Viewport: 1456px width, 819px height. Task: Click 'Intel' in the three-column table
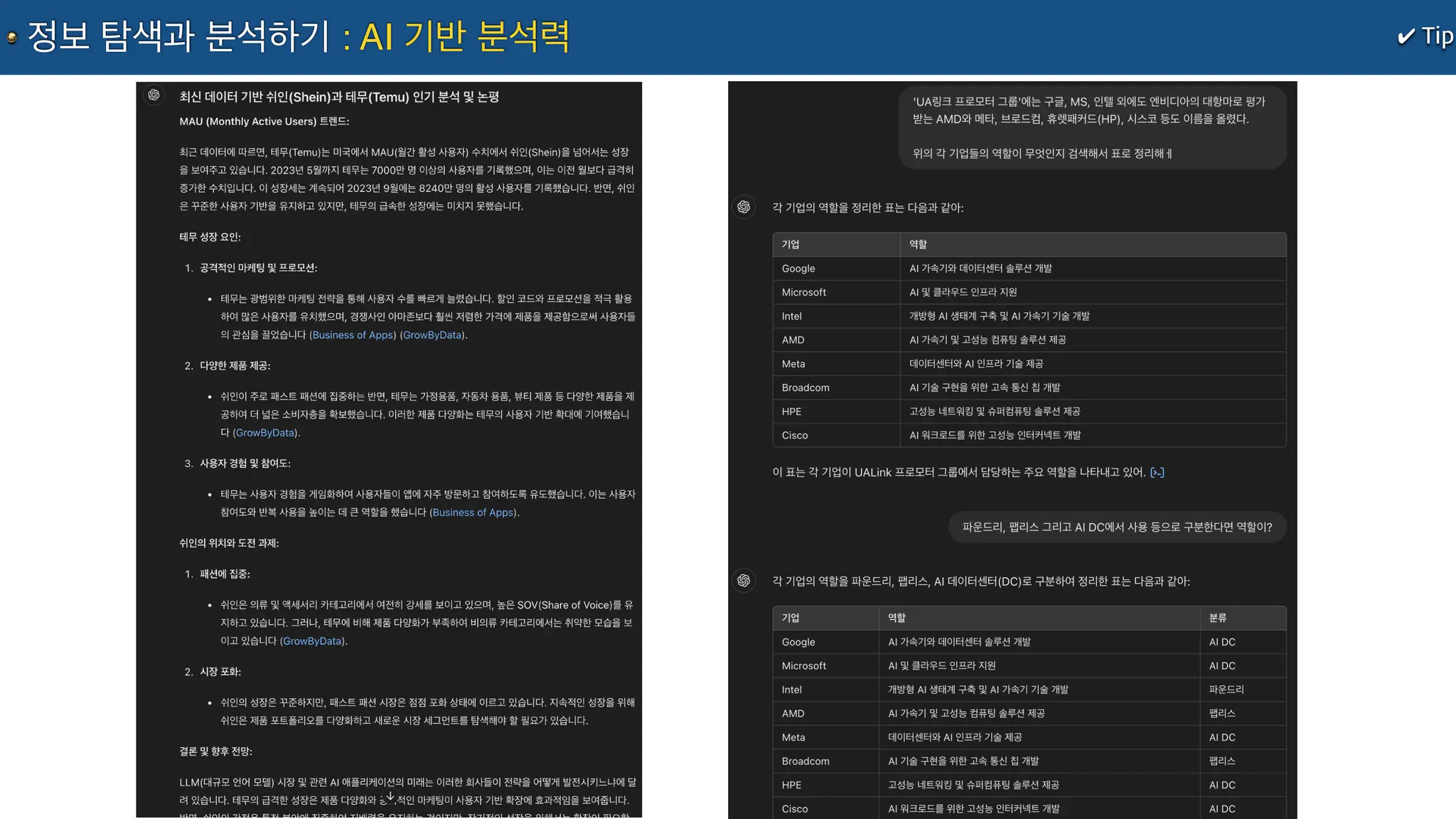click(791, 690)
